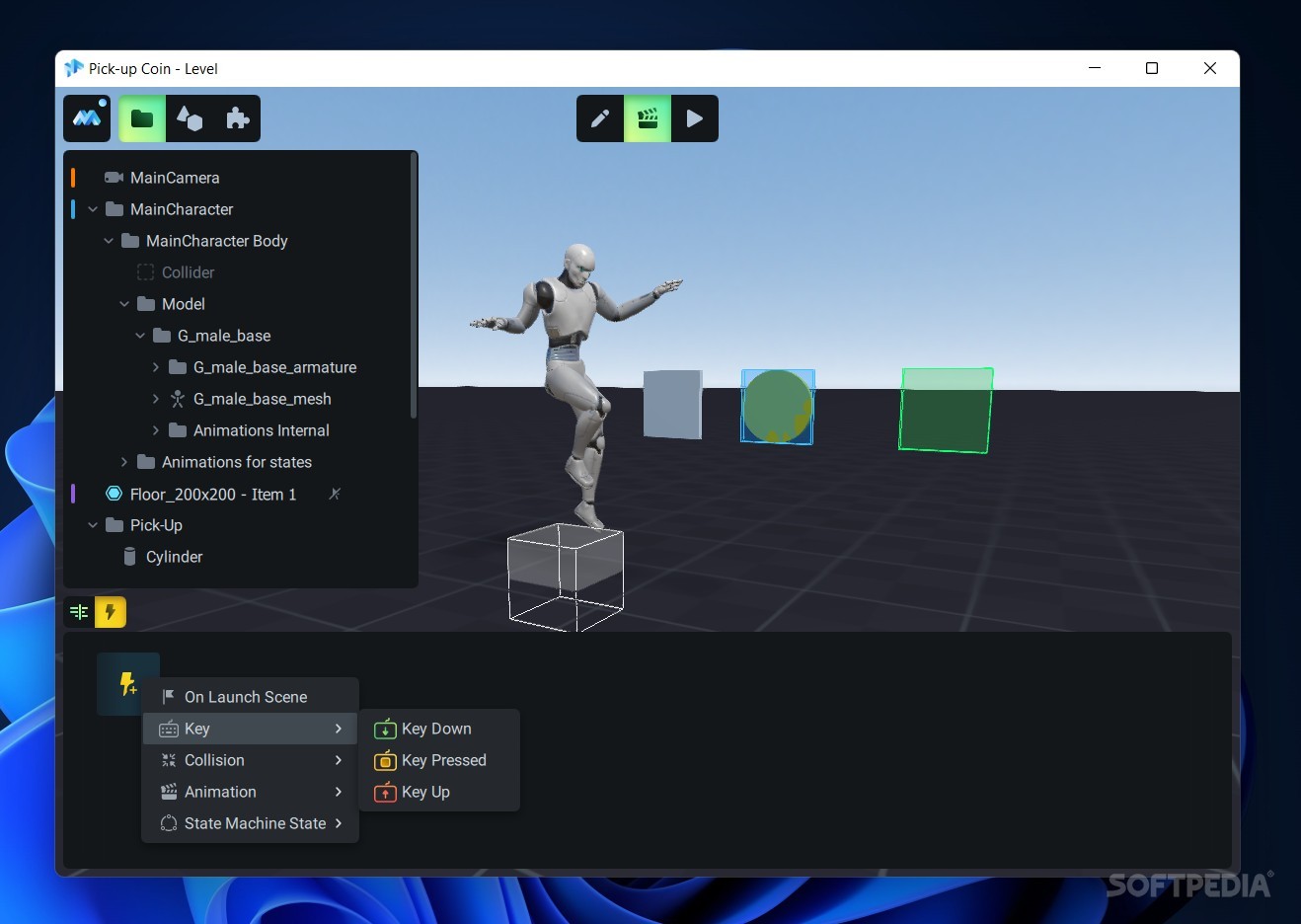The width and height of the screenshot is (1301, 924).
Task: Select MainCamera in the hierarchy
Action: 237,178
